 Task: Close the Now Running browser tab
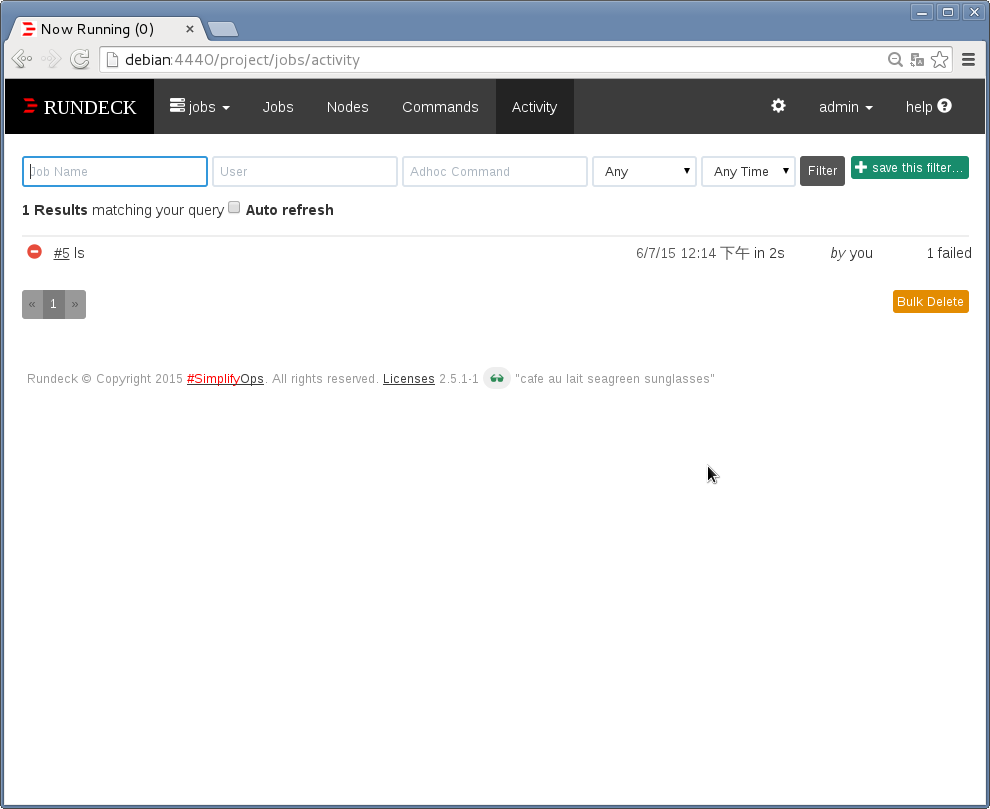(x=189, y=29)
